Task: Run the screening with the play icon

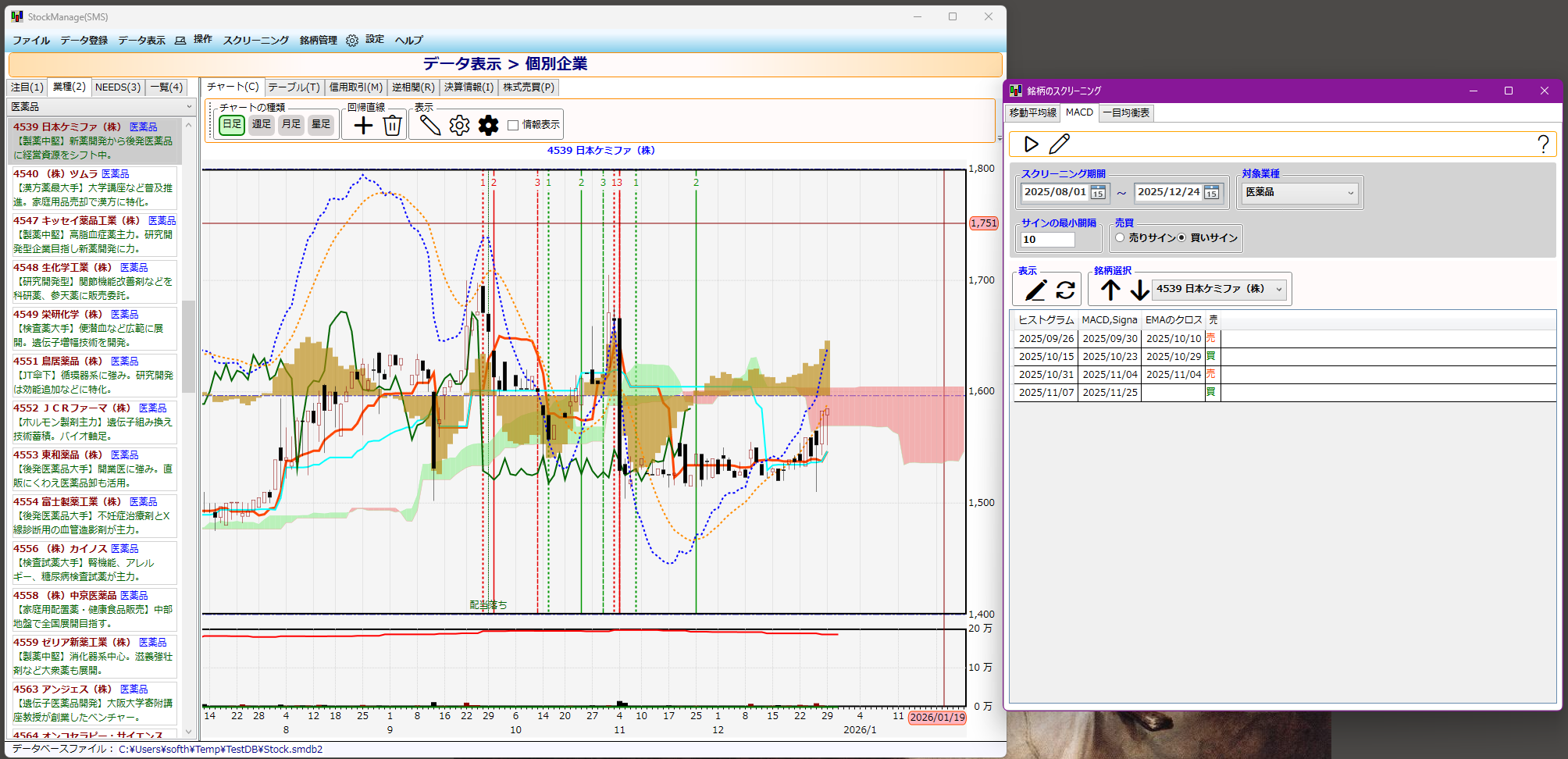Action: [1032, 144]
